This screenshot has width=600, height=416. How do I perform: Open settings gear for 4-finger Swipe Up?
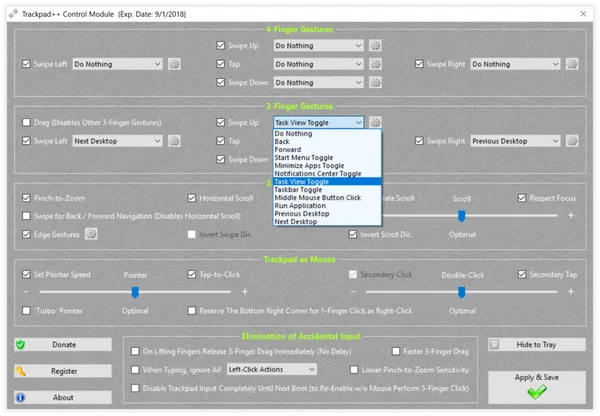375,46
